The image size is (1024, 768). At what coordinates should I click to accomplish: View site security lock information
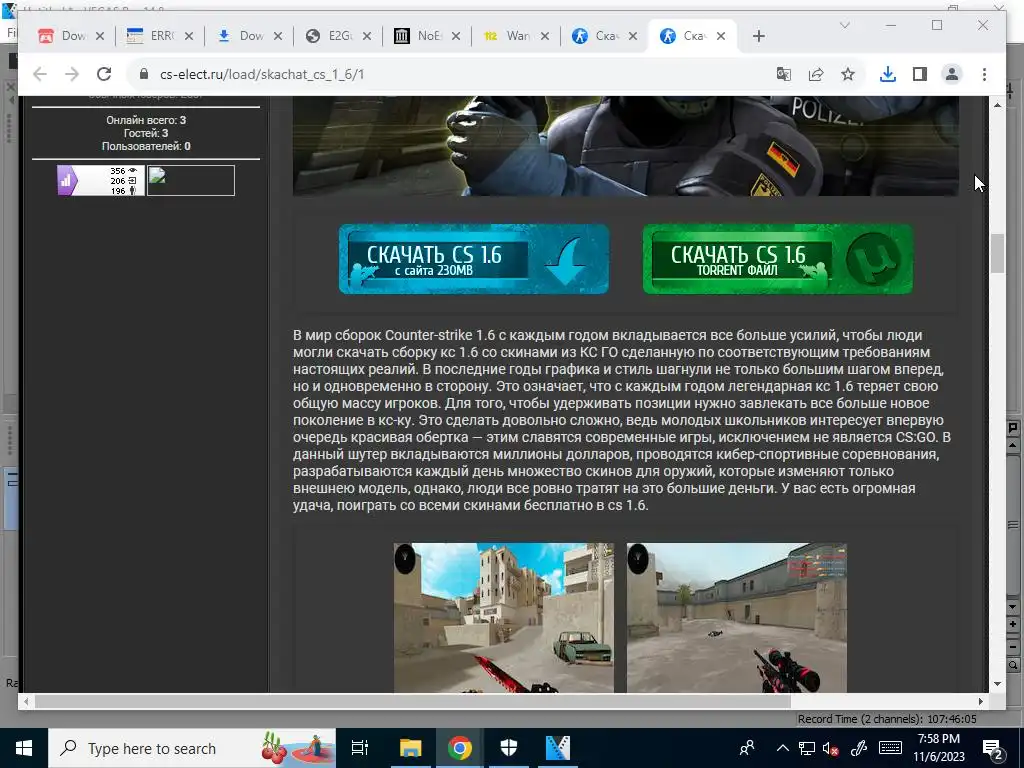pyautogui.click(x=144, y=74)
